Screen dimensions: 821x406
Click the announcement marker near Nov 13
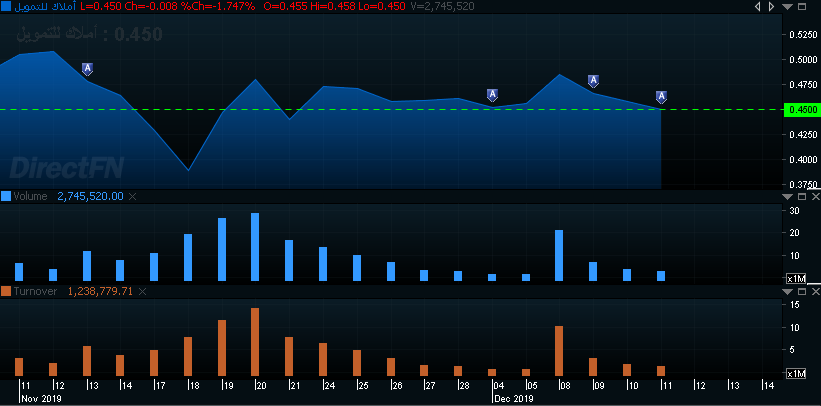click(88, 69)
